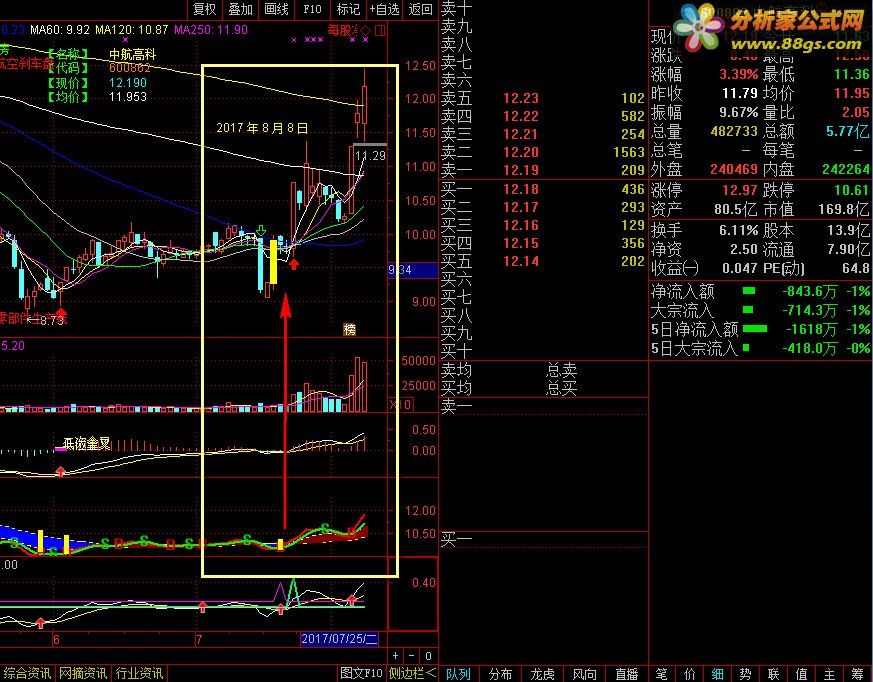The image size is (873, 682).
Task: Click the 总量 value 482733
Action: coord(734,131)
